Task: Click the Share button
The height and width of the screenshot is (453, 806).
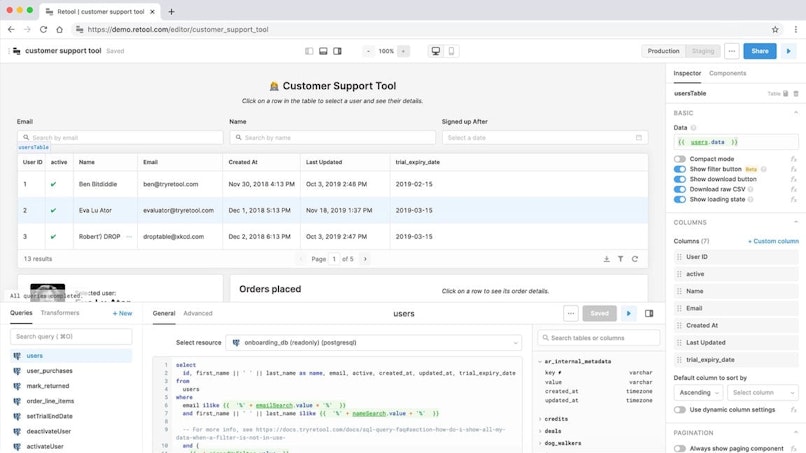Action: click(x=760, y=51)
